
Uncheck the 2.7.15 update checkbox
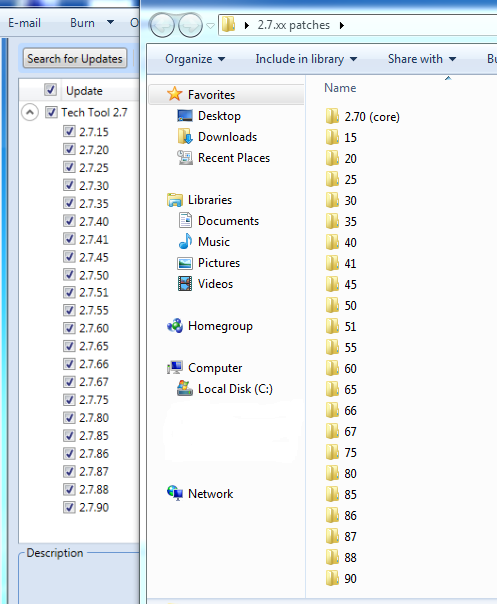click(69, 131)
